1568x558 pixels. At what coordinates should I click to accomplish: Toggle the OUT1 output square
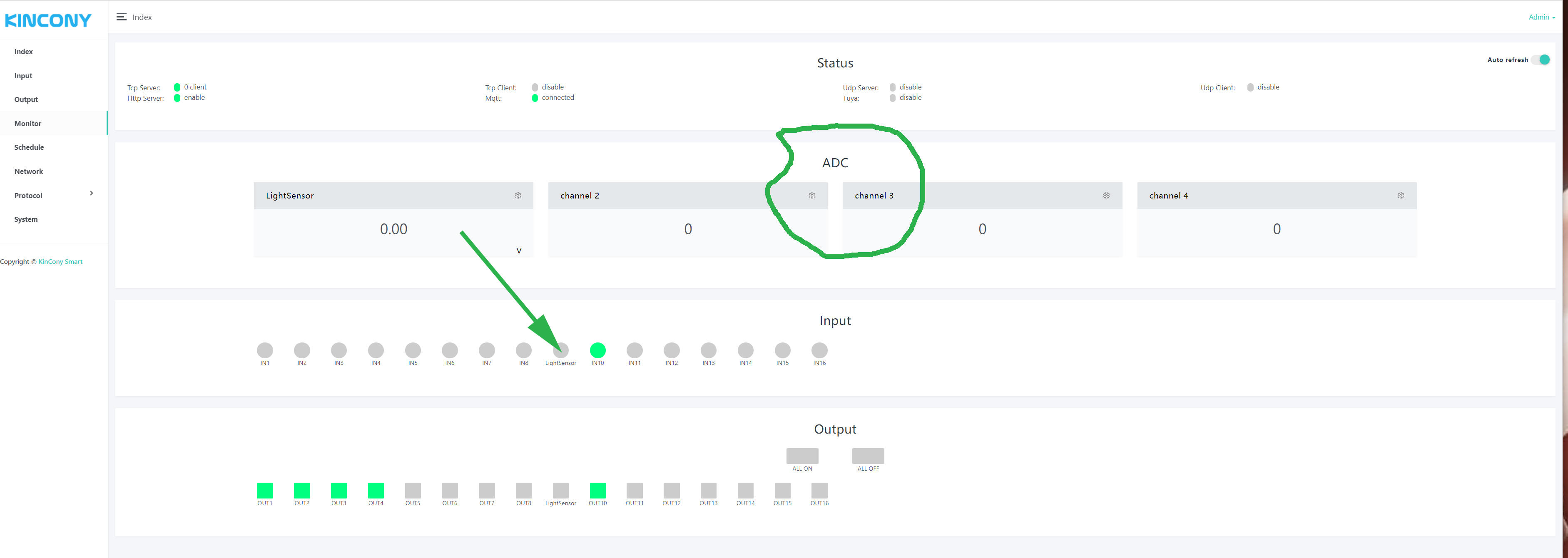(265, 490)
